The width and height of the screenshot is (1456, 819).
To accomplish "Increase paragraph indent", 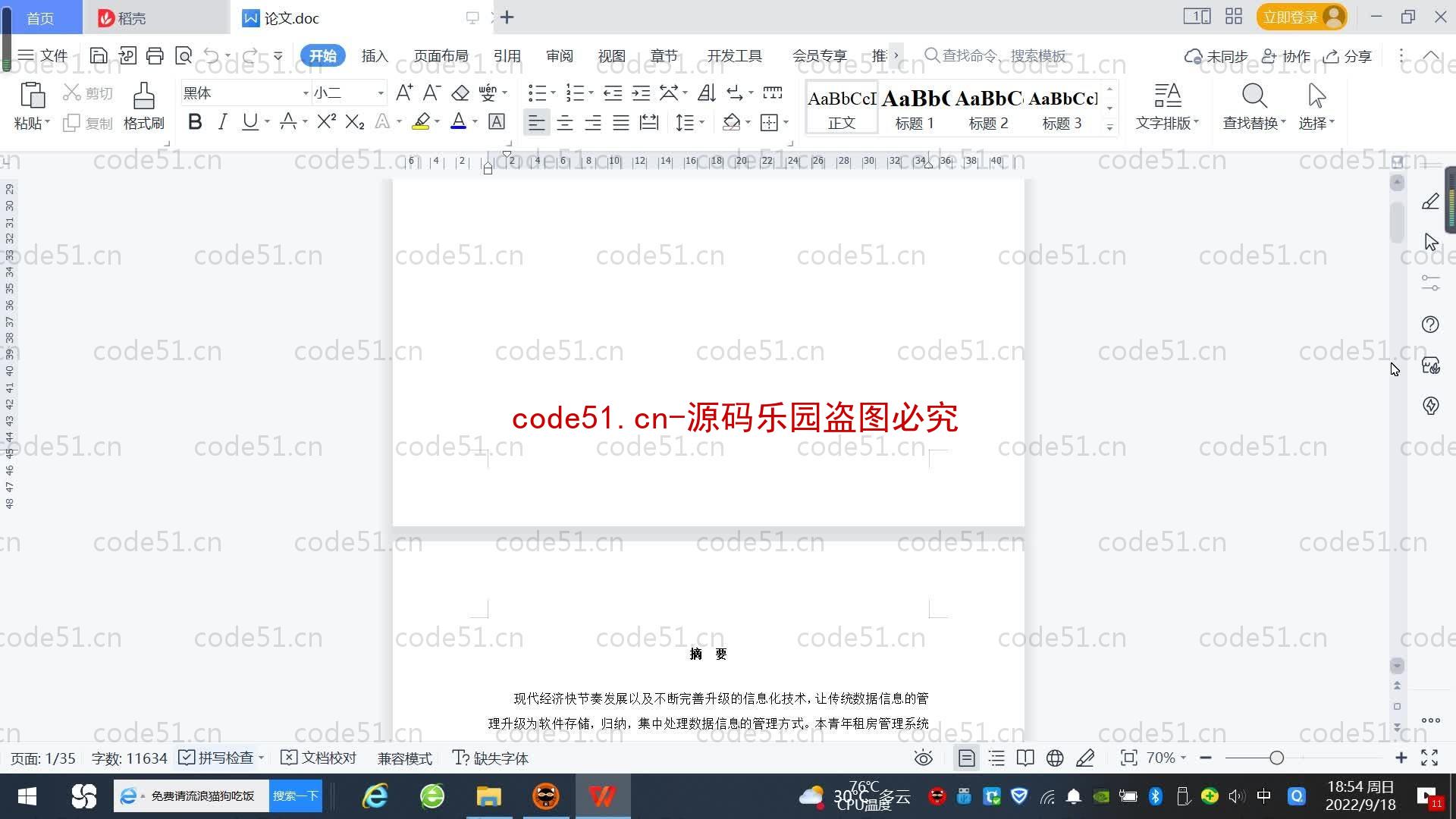I will pyautogui.click(x=641, y=93).
